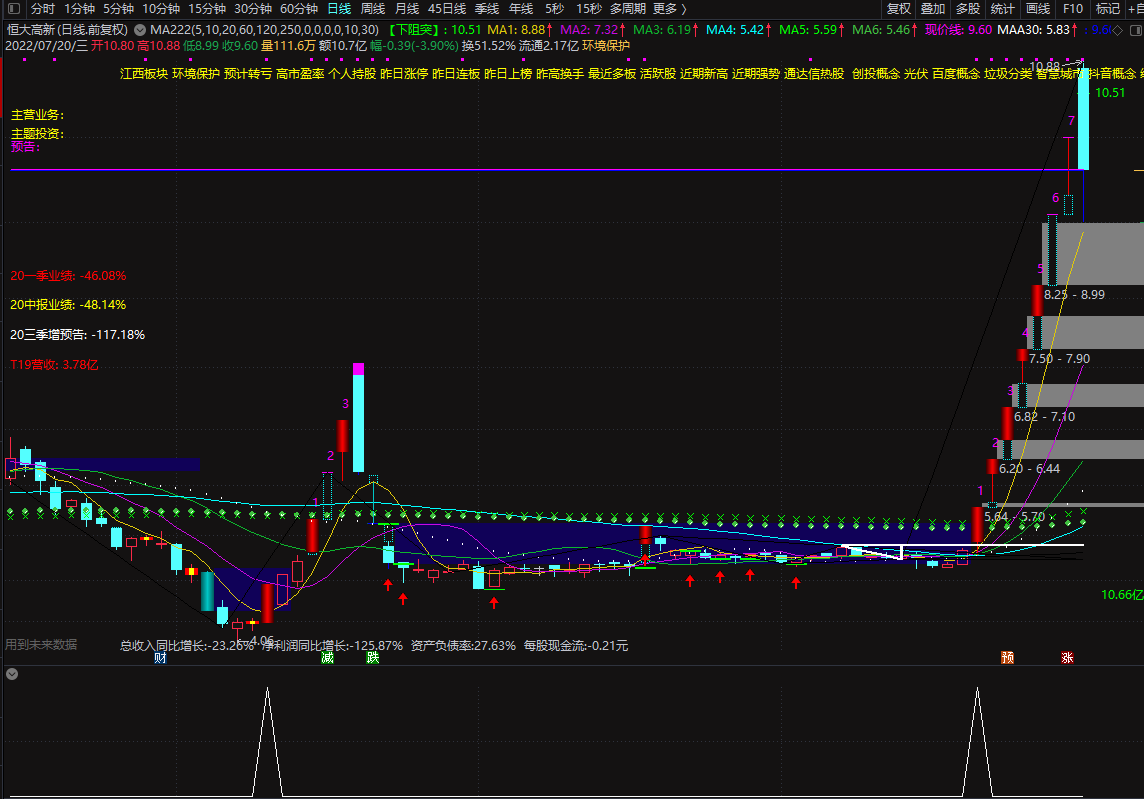Select the 5秒 period tab

coord(554,9)
